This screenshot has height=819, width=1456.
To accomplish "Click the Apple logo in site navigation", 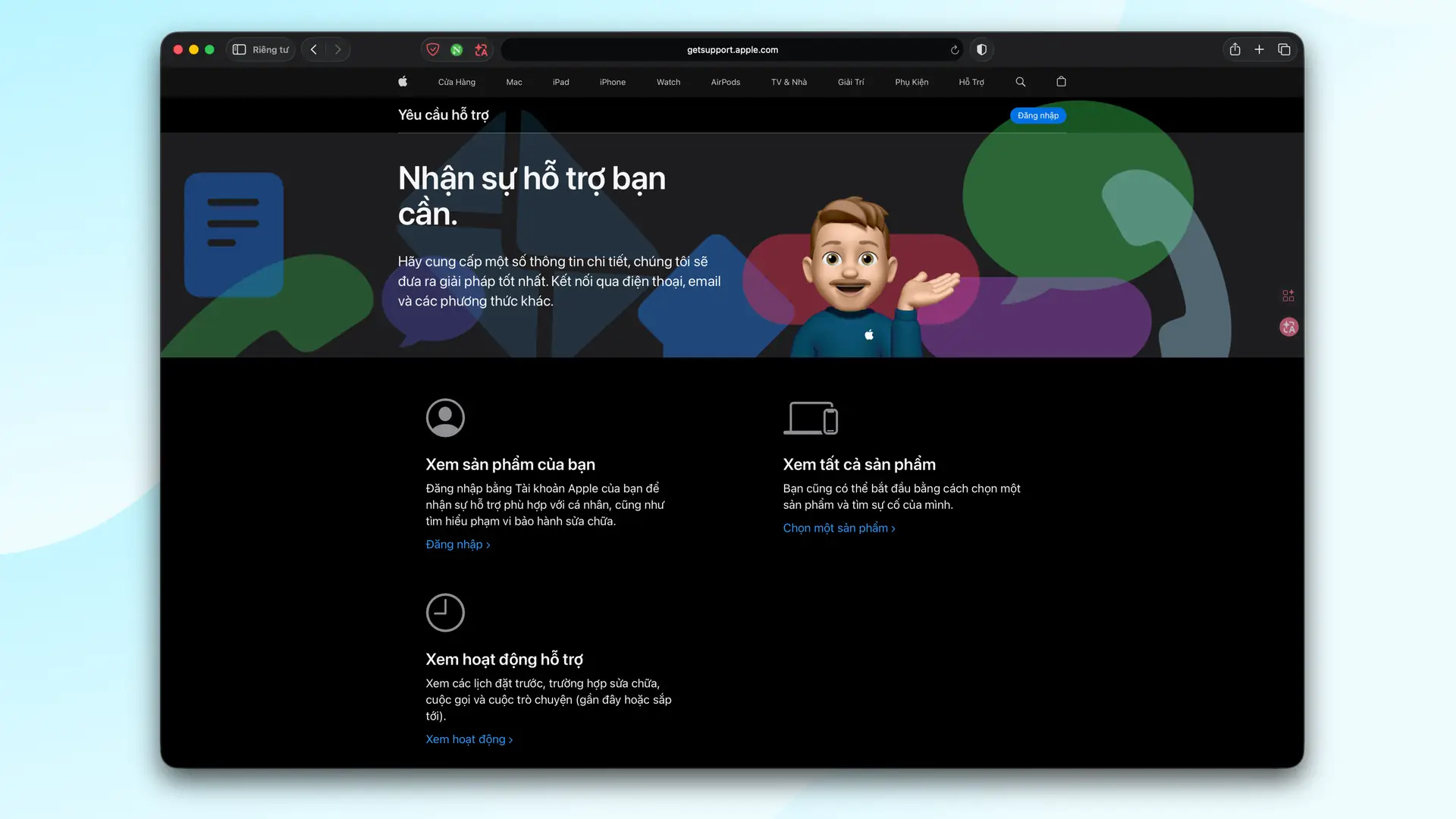I will coord(403,81).
